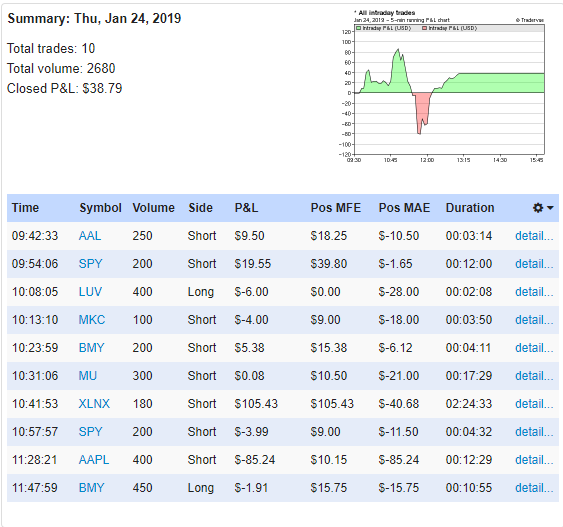Select the 09:42:33 time cell
This screenshot has width=563, height=527.
[35, 235]
